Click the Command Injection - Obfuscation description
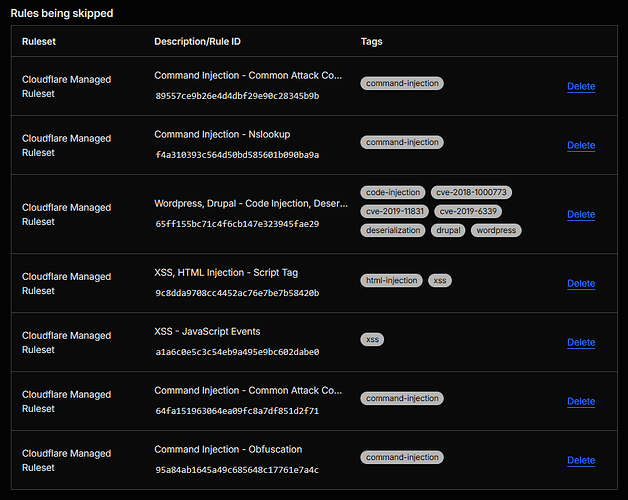This screenshot has height=500, width=628. pyautogui.click(x=228, y=449)
